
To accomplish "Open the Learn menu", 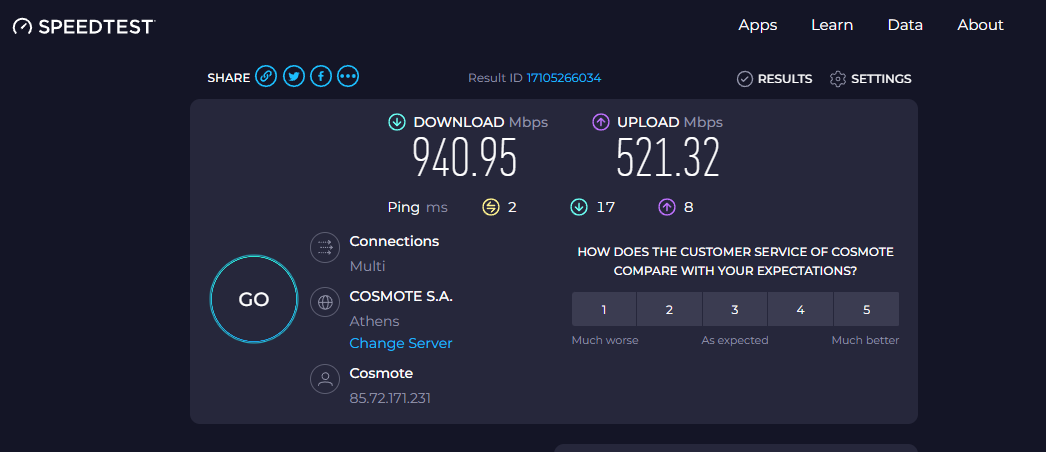I will click(x=832, y=25).
